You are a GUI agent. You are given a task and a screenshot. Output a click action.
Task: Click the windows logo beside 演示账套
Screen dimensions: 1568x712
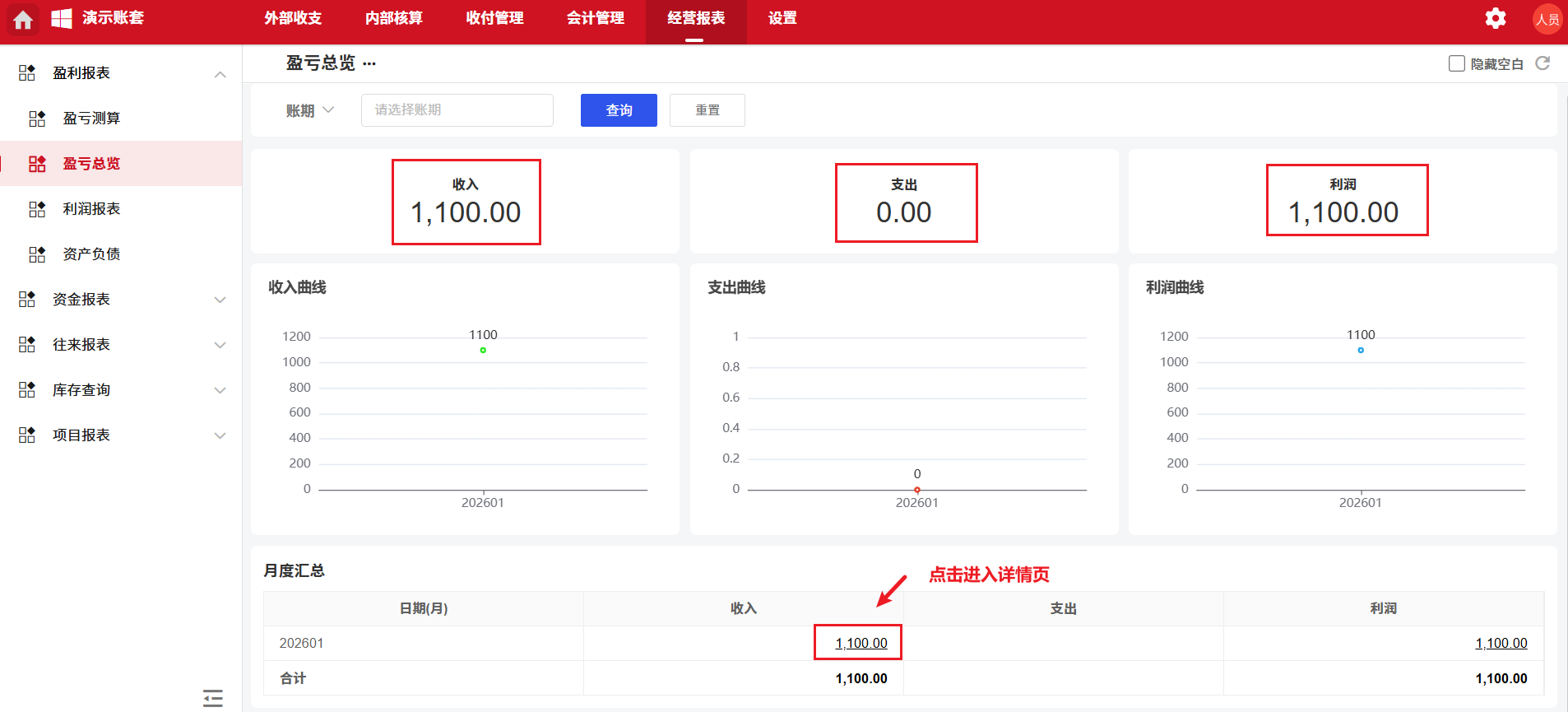click(62, 18)
